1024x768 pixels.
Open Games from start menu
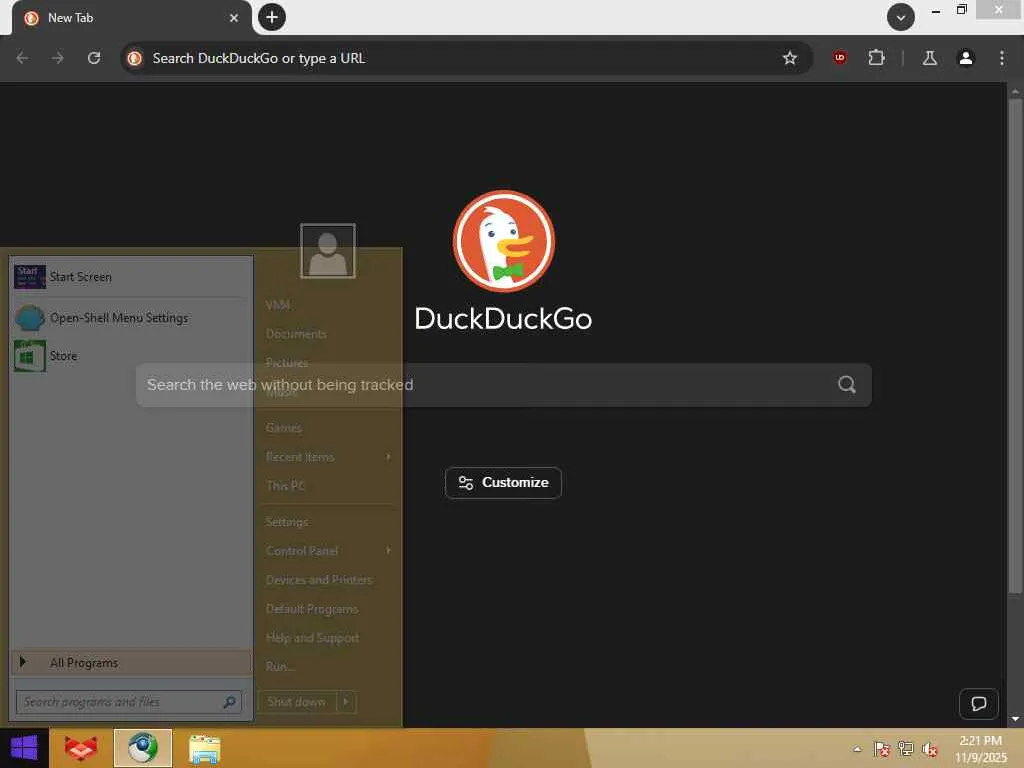(284, 428)
